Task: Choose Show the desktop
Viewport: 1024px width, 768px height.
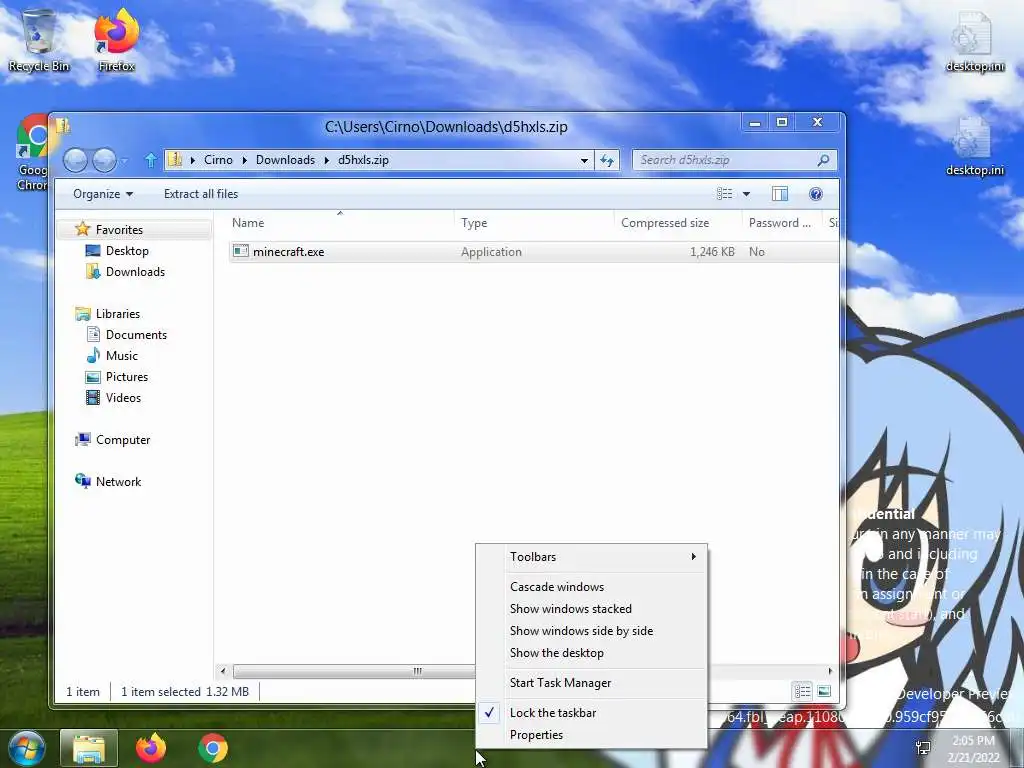Action: coord(592,653)
